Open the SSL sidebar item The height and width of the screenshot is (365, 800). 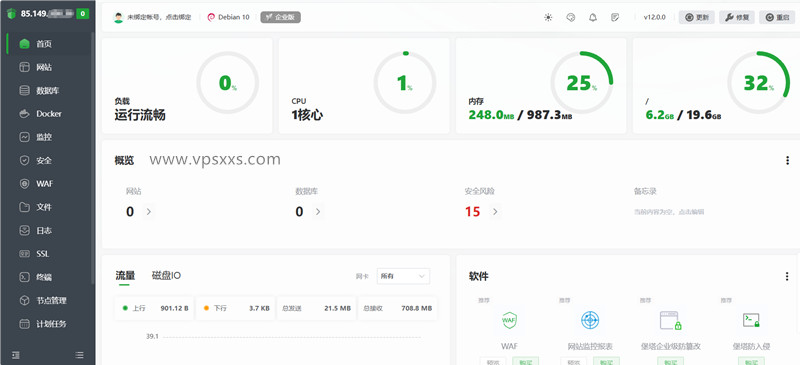pyautogui.click(x=48, y=254)
